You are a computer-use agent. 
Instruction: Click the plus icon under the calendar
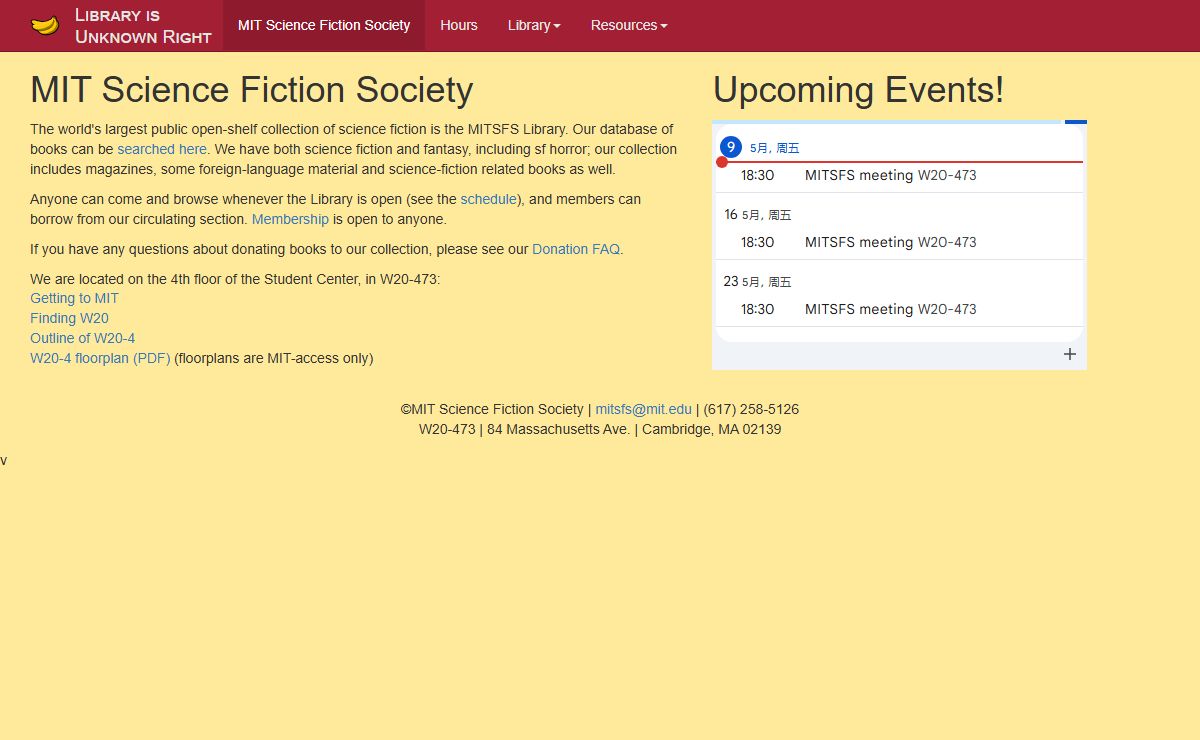tap(1070, 354)
